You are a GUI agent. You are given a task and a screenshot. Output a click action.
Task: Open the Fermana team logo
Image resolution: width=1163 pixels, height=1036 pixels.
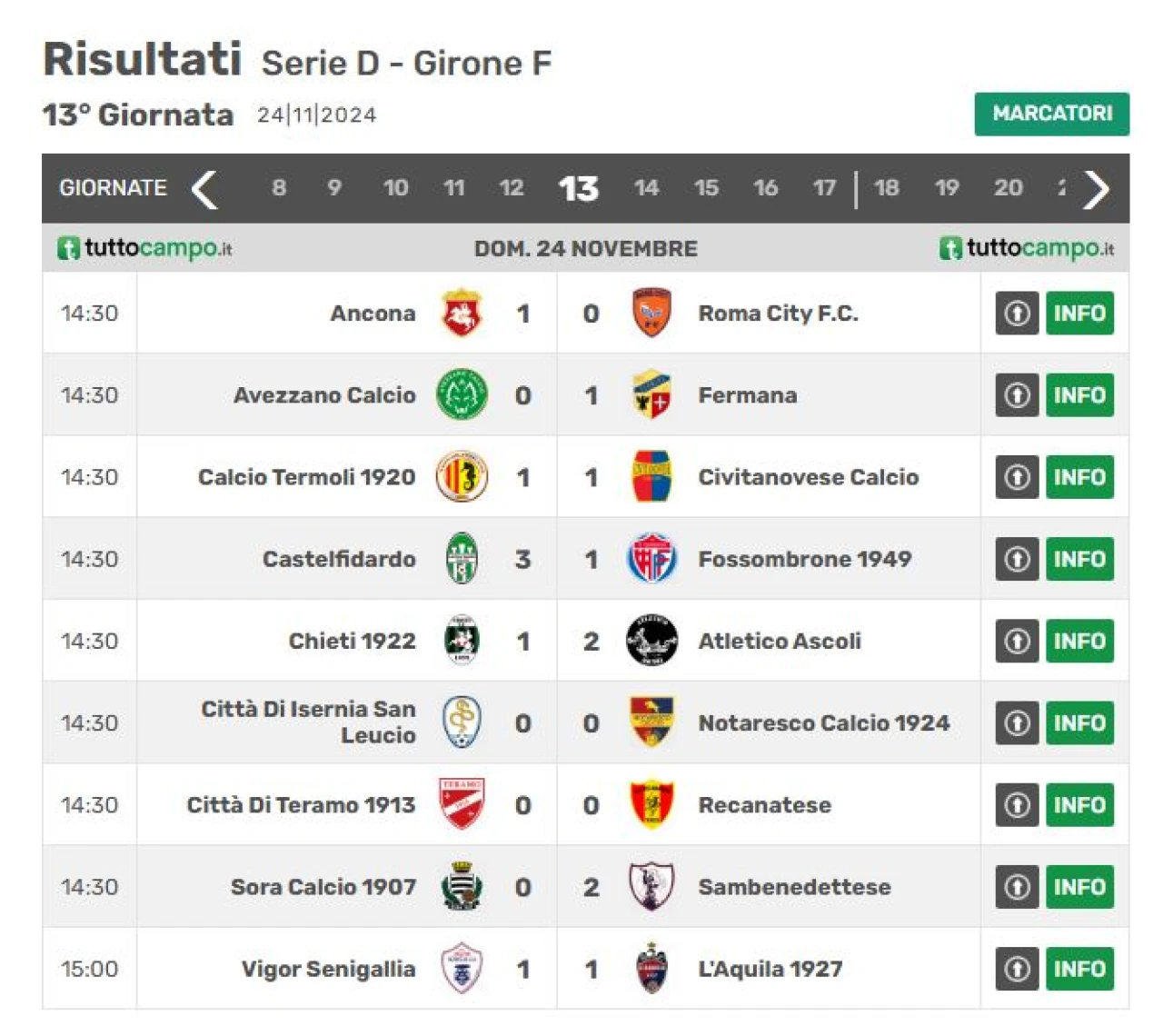tap(651, 394)
